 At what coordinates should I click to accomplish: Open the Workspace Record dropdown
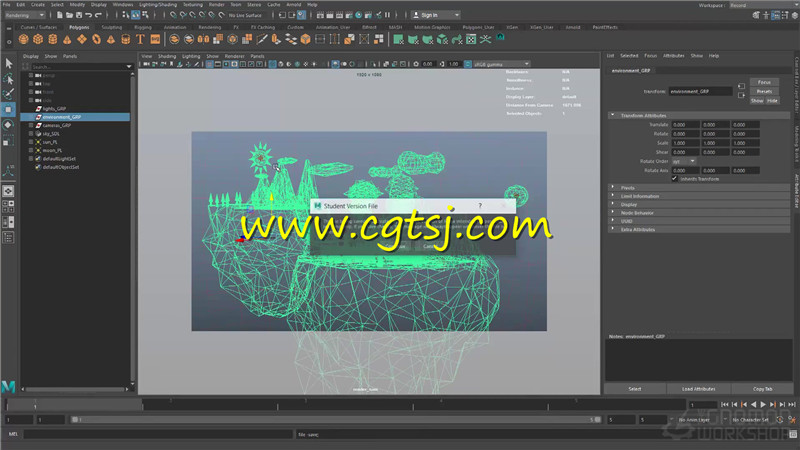(x=763, y=5)
